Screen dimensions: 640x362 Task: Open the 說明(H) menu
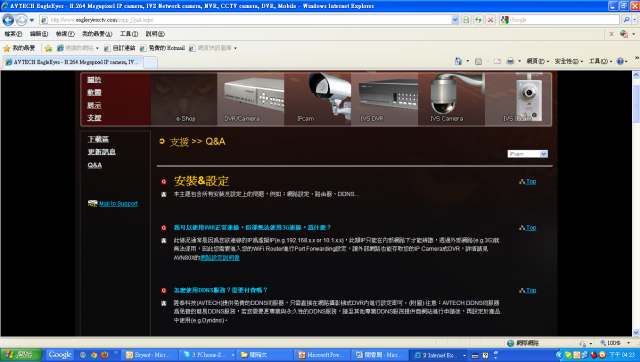coord(155,34)
